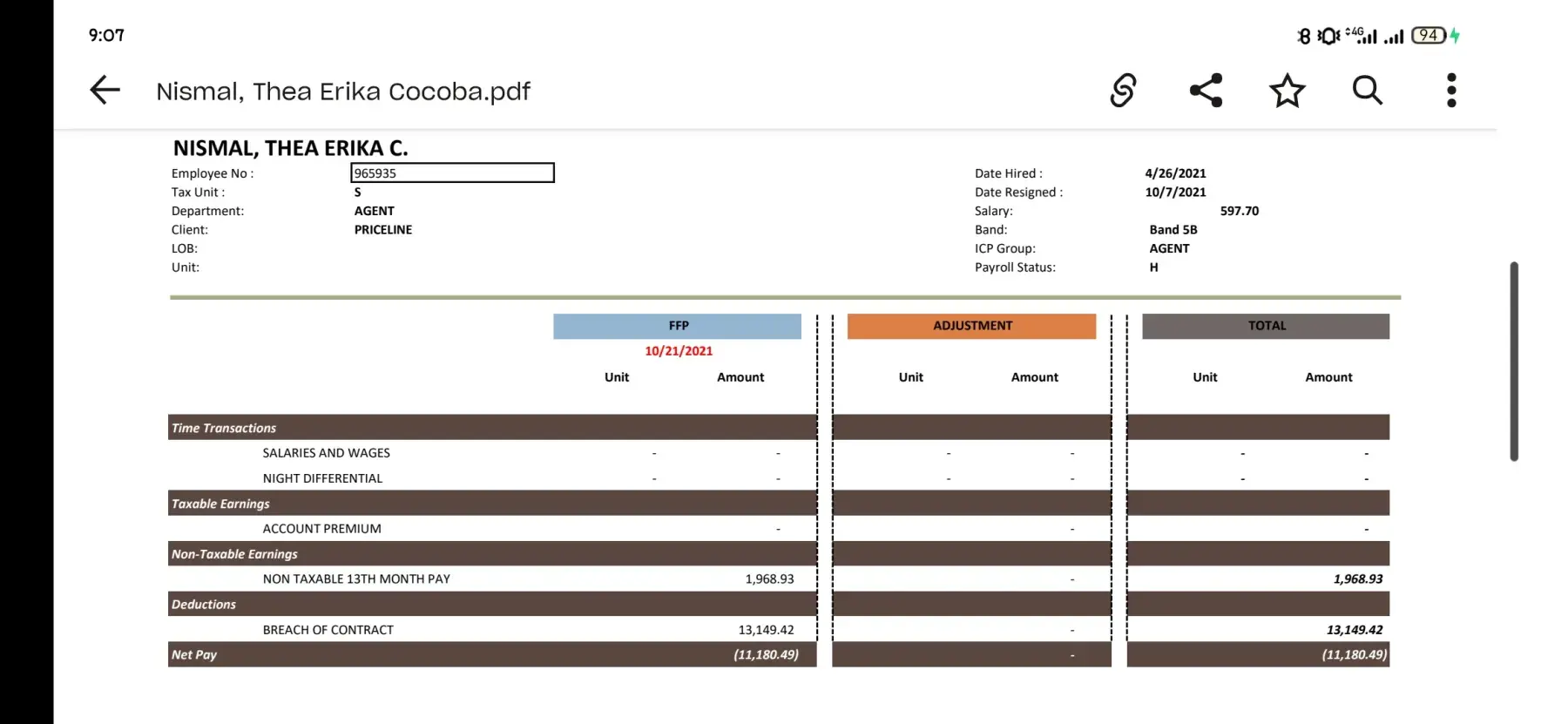Tap the file title Nismal, Thea Erika Cocoba.pdf
The height and width of the screenshot is (724, 1568).
click(x=343, y=91)
